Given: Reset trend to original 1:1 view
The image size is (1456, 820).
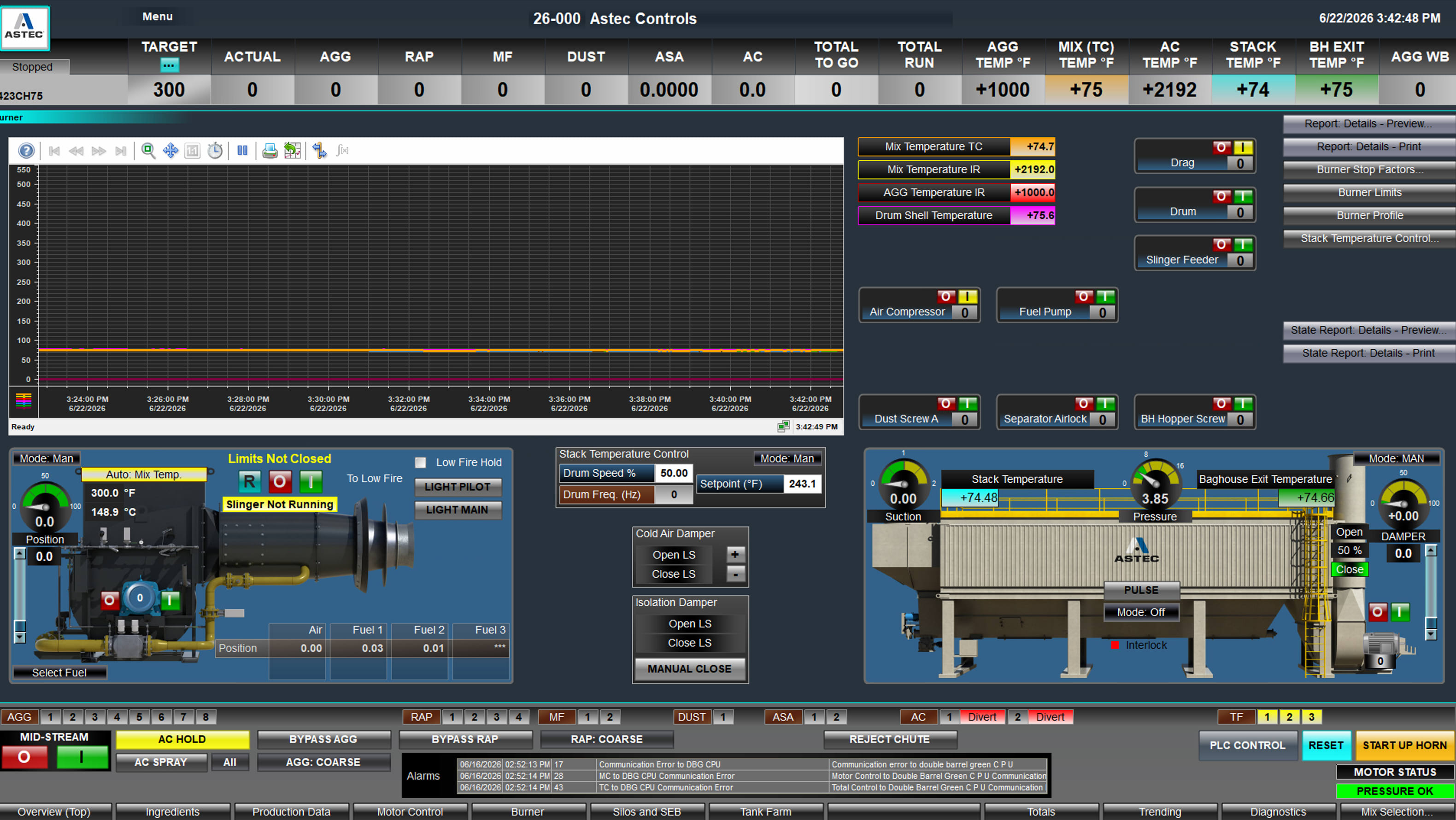Looking at the screenshot, I should (x=193, y=151).
